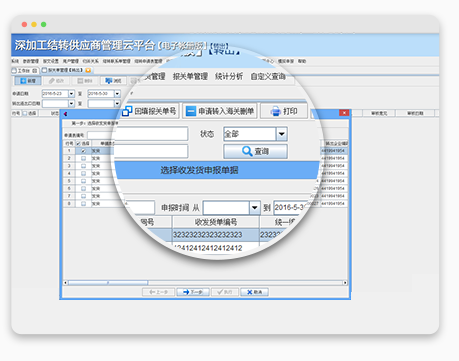Click 收发货单编号 column header

(215, 222)
